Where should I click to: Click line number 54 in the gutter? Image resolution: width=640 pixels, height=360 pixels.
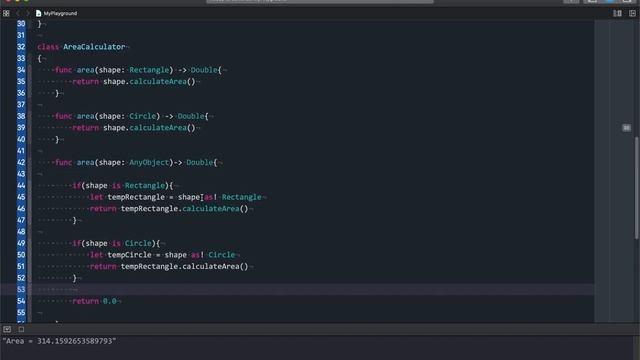(x=21, y=301)
